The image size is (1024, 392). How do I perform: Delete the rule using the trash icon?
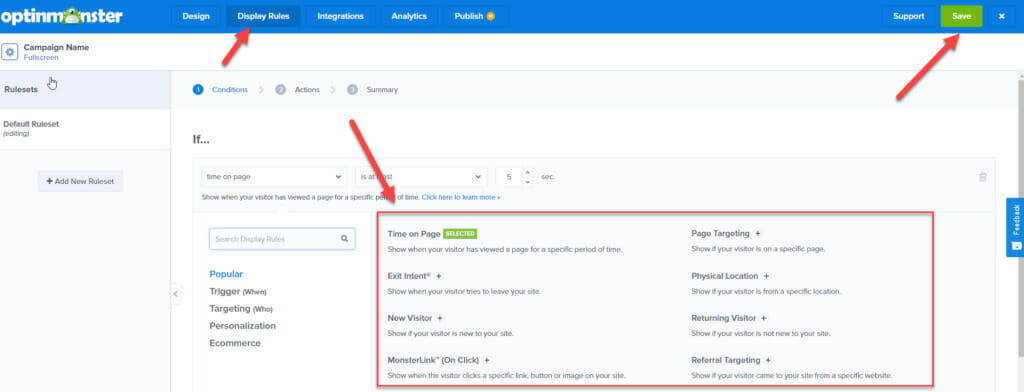[x=982, y=177]
